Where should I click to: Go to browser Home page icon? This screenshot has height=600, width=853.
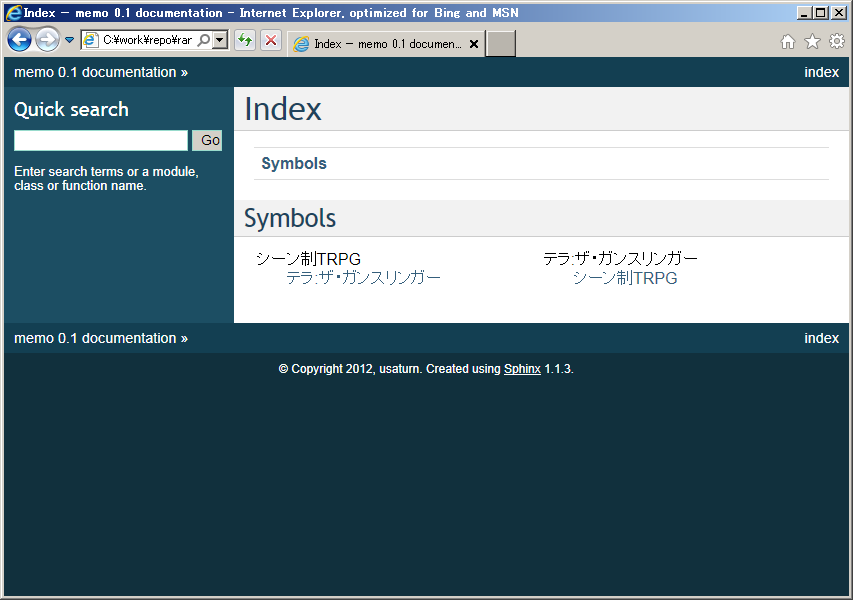[788, 42]
